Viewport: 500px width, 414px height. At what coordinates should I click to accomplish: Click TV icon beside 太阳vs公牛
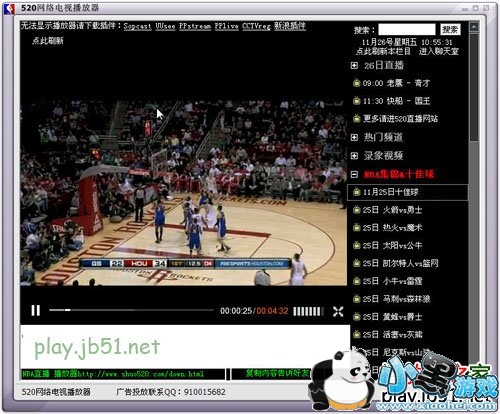[x=357, y=245]
